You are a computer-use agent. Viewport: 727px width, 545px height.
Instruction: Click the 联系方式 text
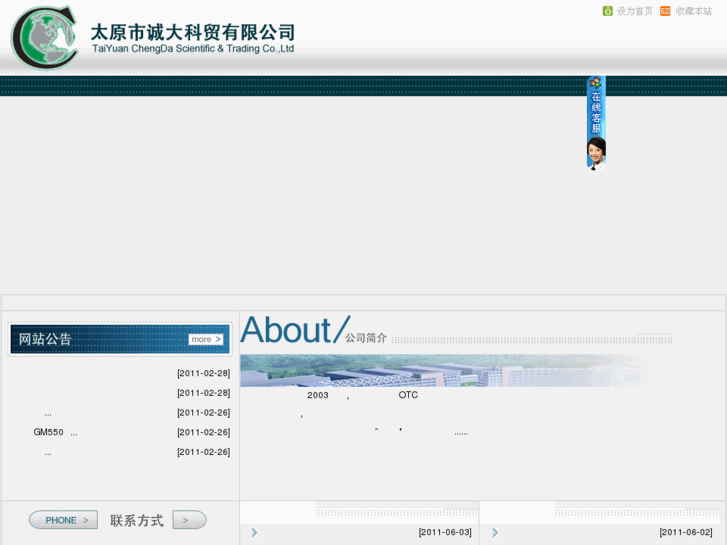point(137,520)
